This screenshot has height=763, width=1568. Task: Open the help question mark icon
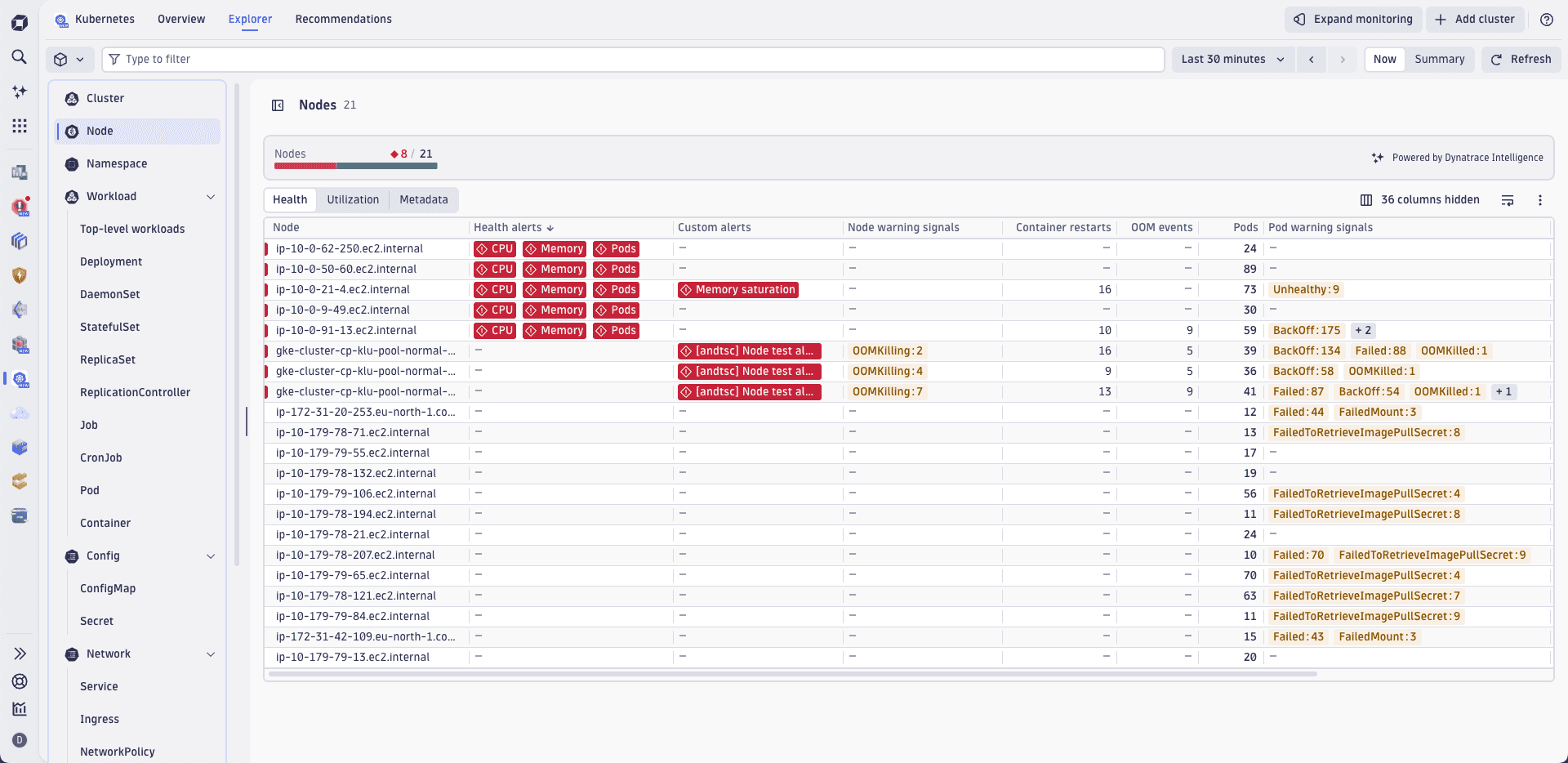(1547, 19)
